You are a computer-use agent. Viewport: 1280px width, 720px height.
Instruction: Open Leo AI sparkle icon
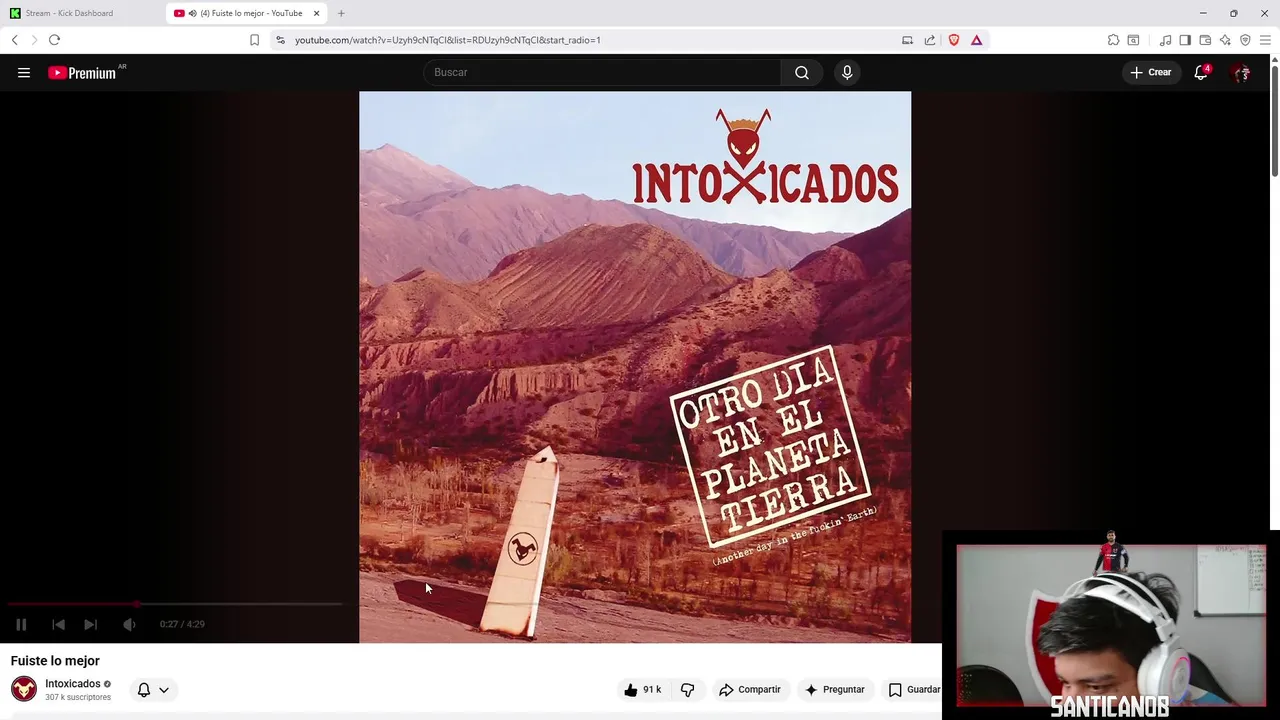pyautogui.click(x=1225, y=40)
